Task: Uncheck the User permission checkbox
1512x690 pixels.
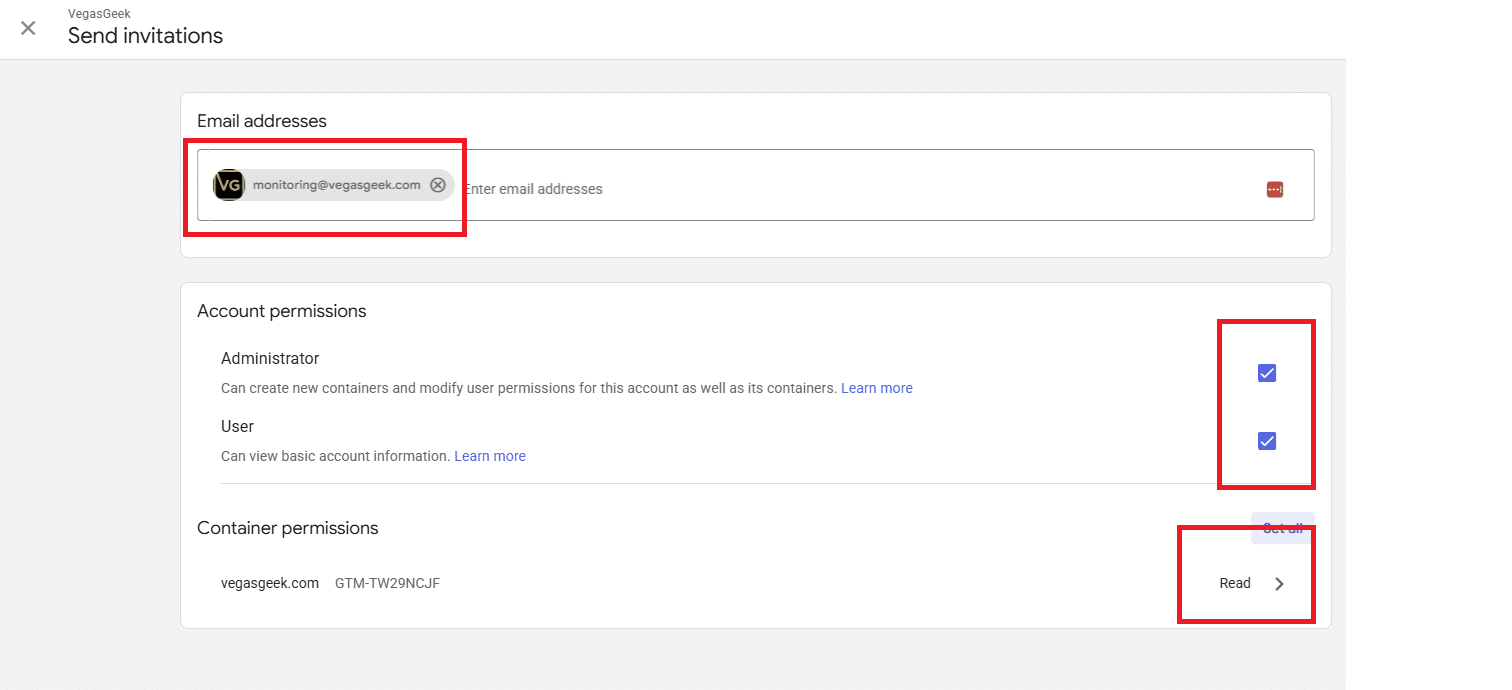Action: 1267,441
